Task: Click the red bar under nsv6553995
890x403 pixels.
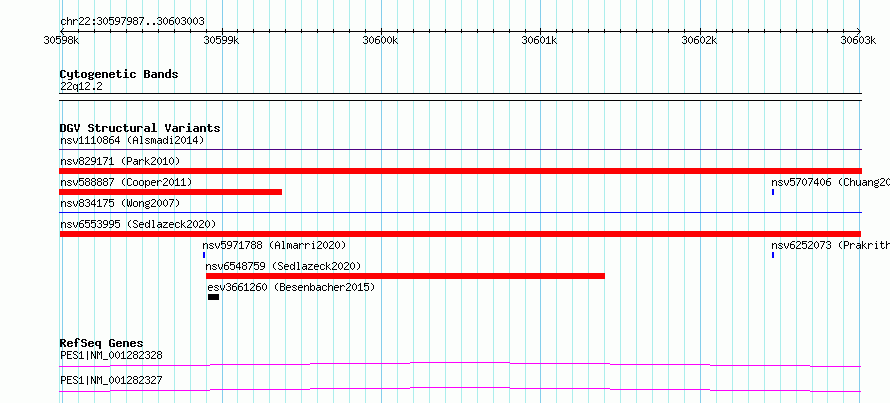Action: click(460, 234)
